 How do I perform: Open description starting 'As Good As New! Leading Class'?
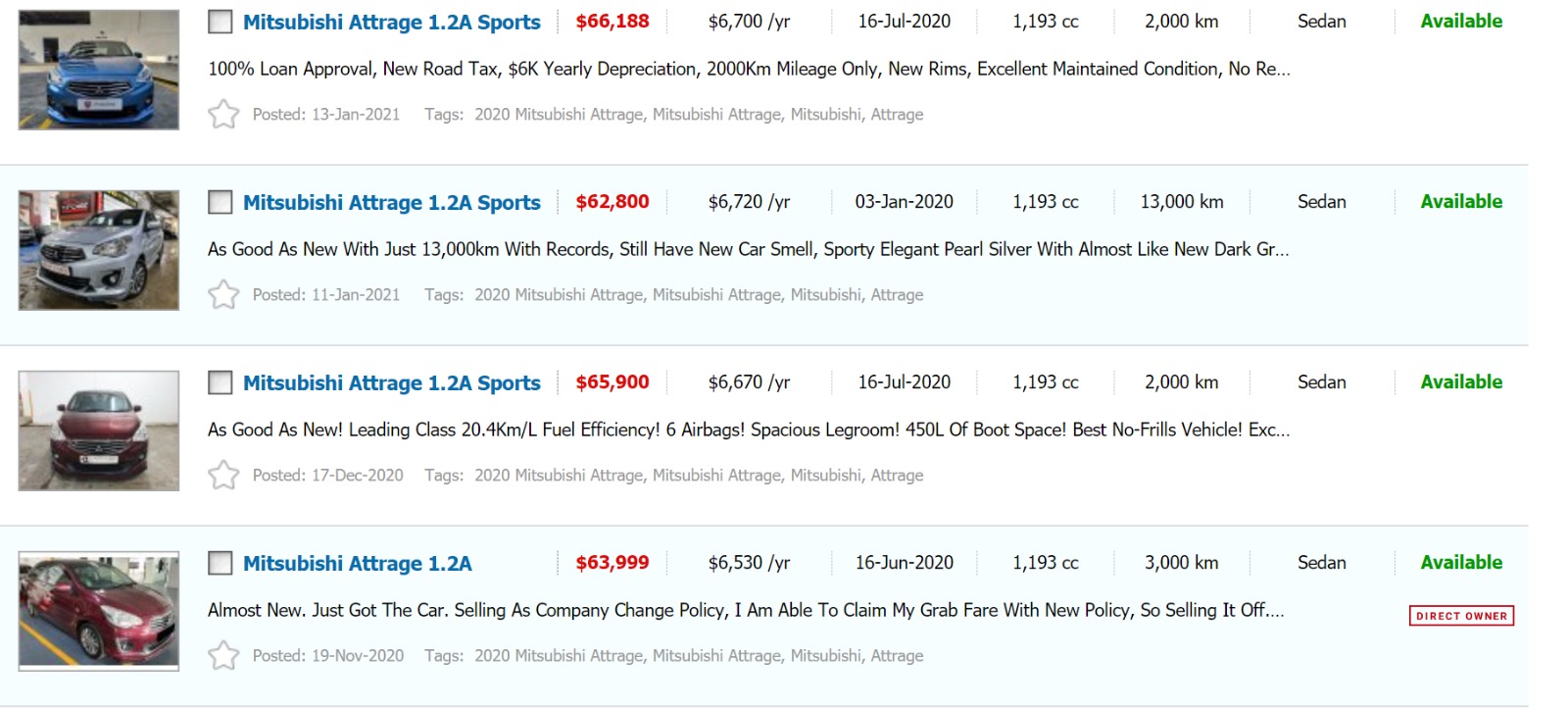tap(748, 430)
